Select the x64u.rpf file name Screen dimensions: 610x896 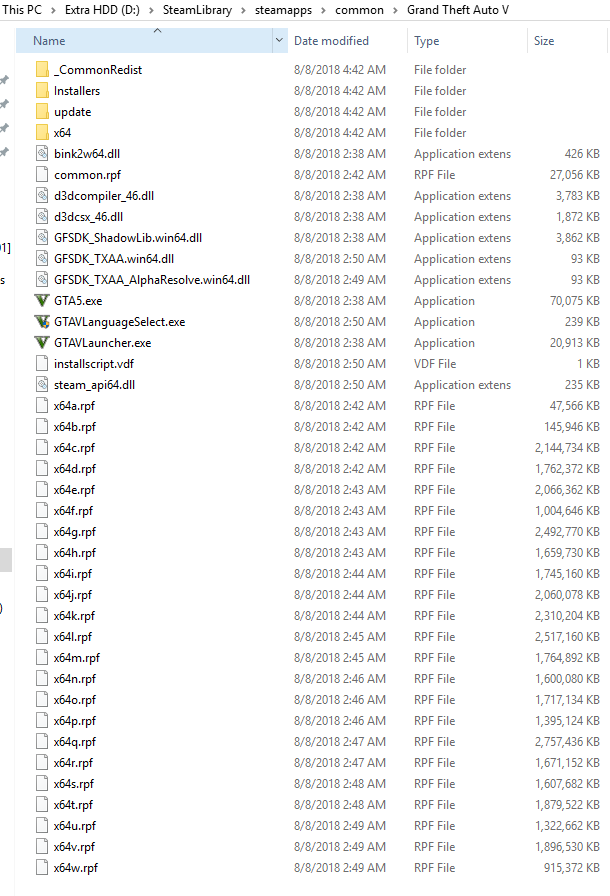[75, 826]
